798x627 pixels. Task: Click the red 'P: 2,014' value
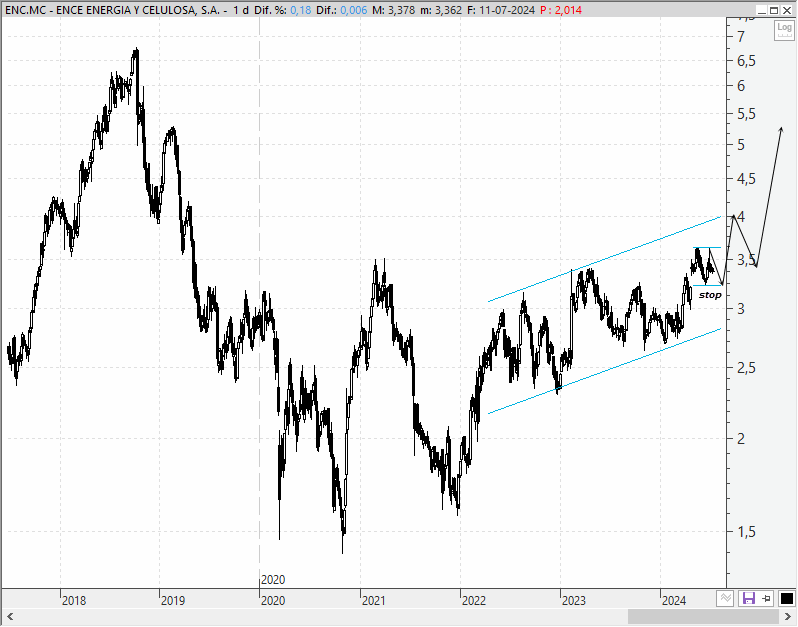point(561,10)
